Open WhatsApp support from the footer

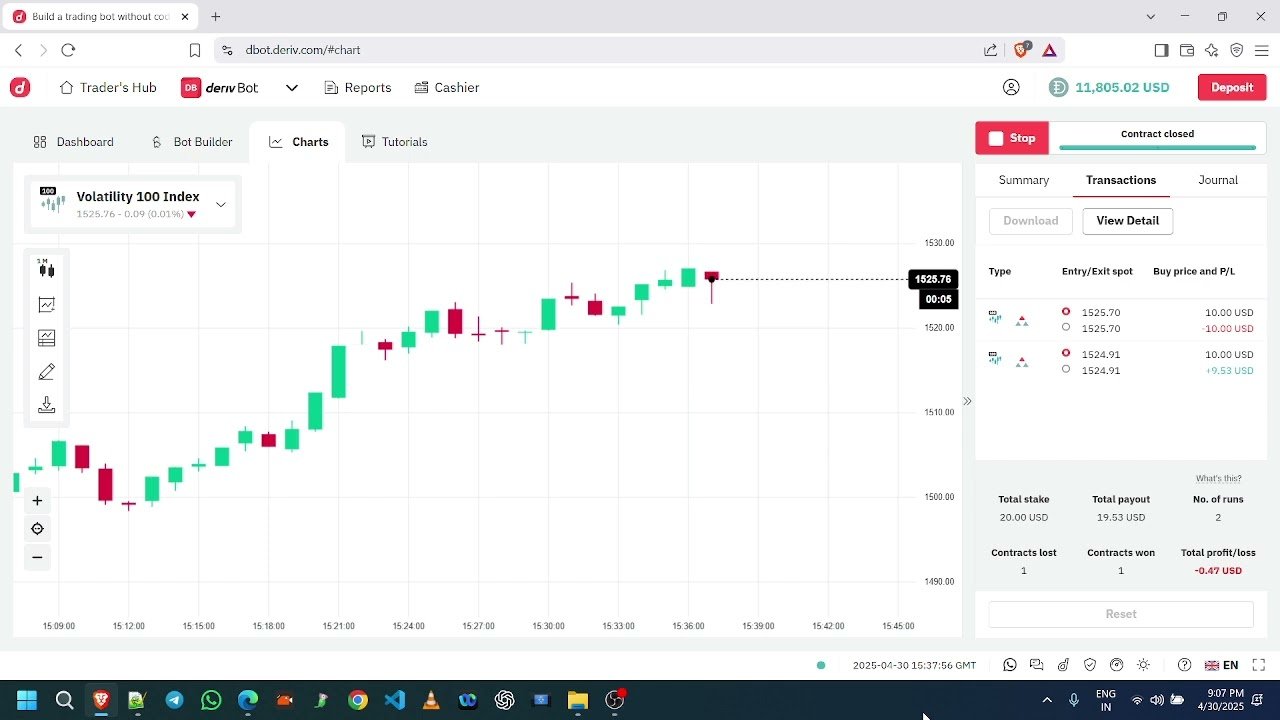pos(1009,664)
